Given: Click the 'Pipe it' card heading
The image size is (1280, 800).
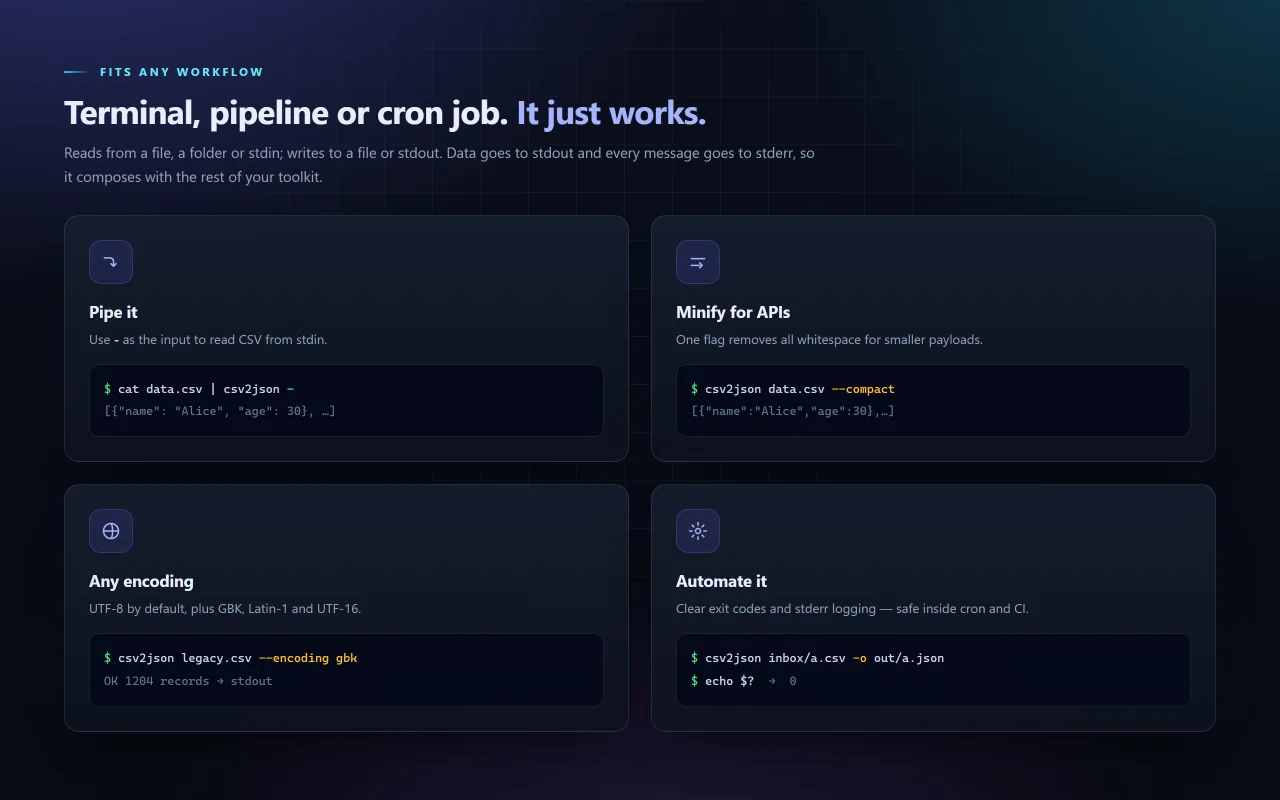Looking at the screenshot, I should (x=113, y=312).
